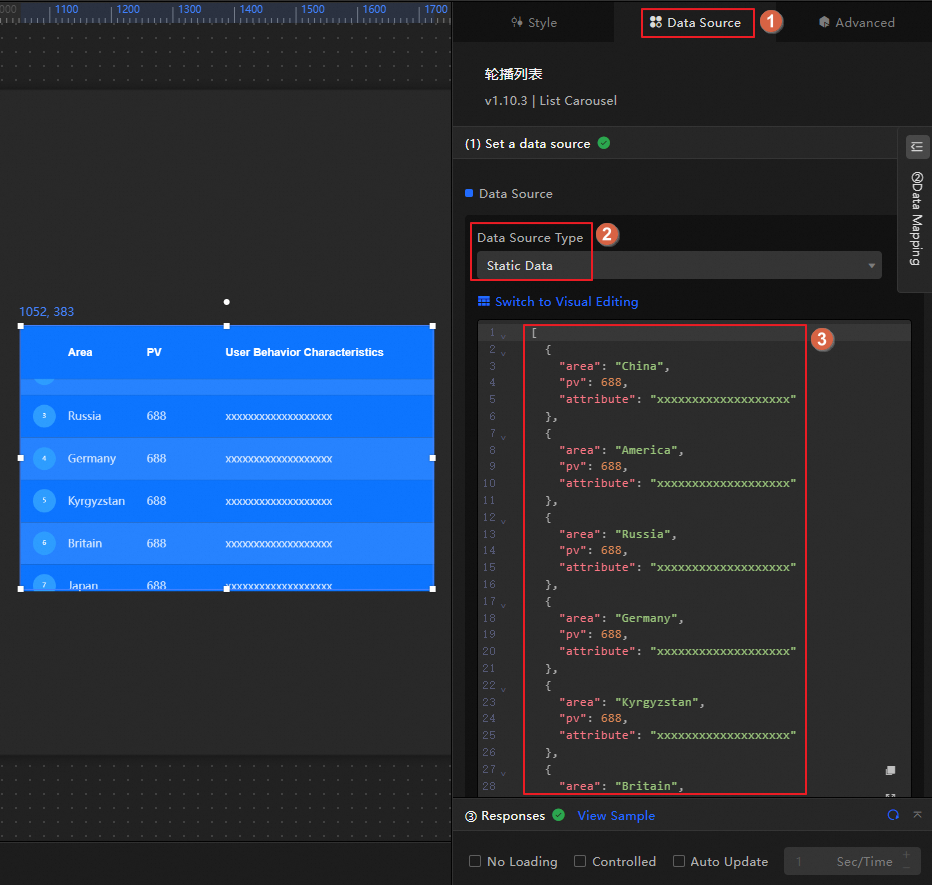This screenshot has height=885, width=932.
Task: Copy the code editor contents icon
Action: point(890,771)
